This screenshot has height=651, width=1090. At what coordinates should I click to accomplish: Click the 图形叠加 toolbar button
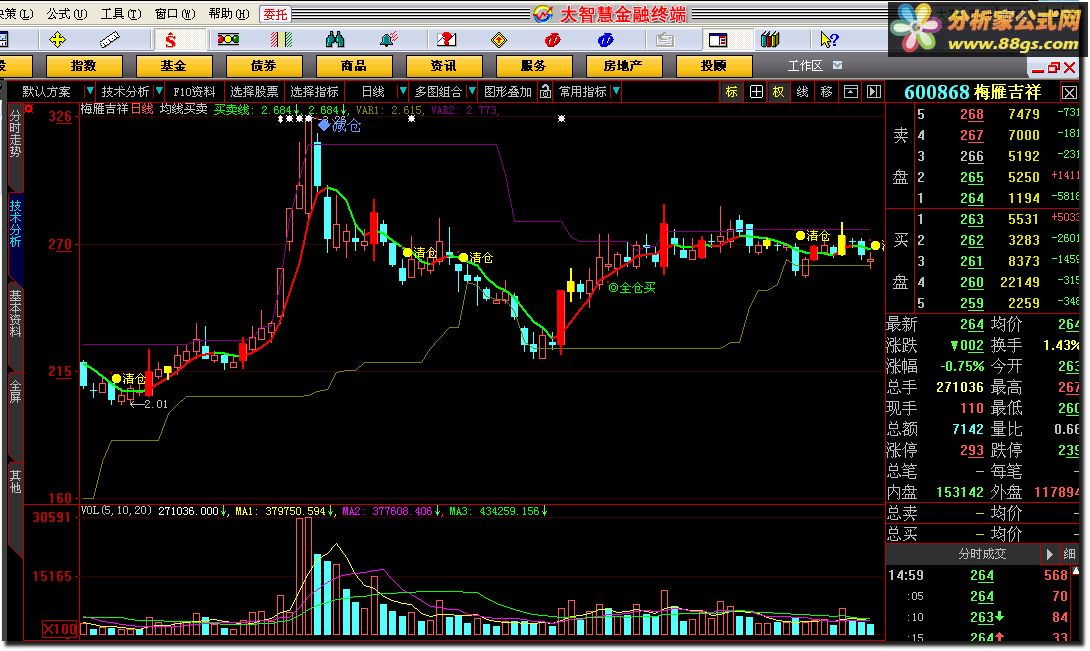pyautogui.click(x=507, y=91)
